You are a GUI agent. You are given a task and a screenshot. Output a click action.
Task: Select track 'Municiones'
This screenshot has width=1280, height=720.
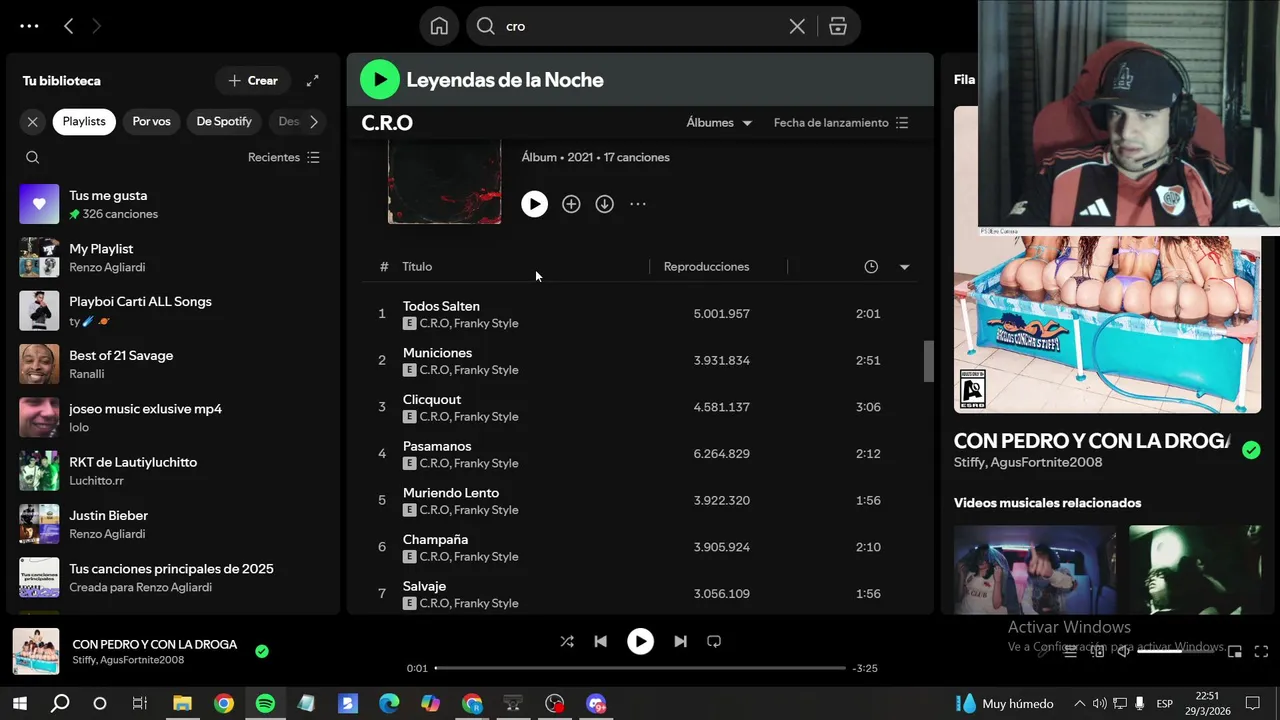coord(640,360)
